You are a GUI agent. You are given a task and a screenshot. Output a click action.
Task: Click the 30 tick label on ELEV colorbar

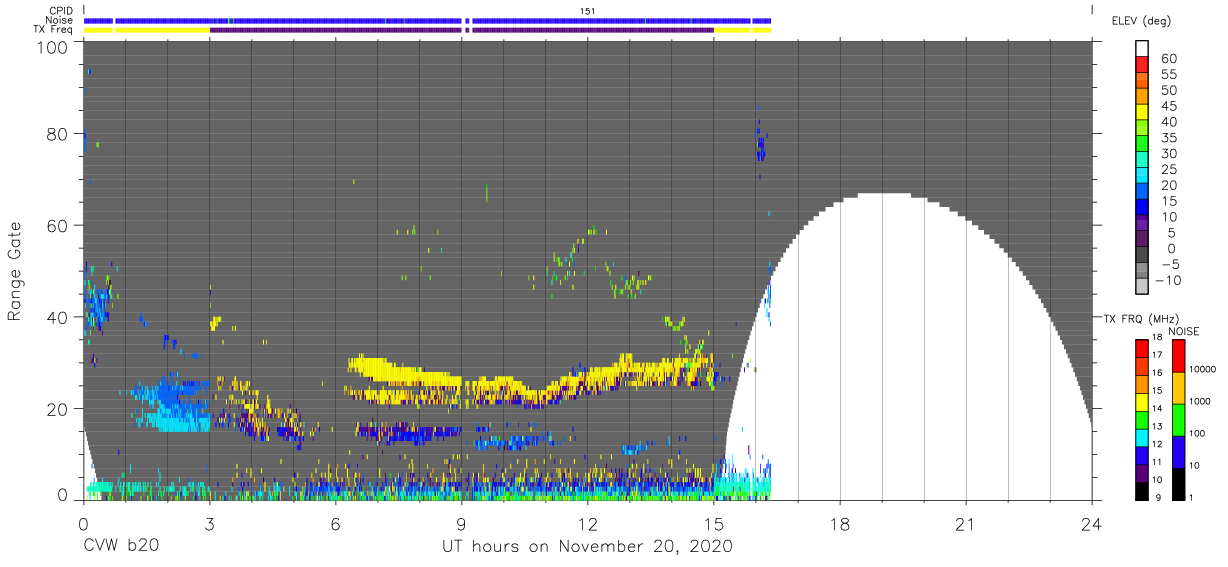coord(1168,153)
